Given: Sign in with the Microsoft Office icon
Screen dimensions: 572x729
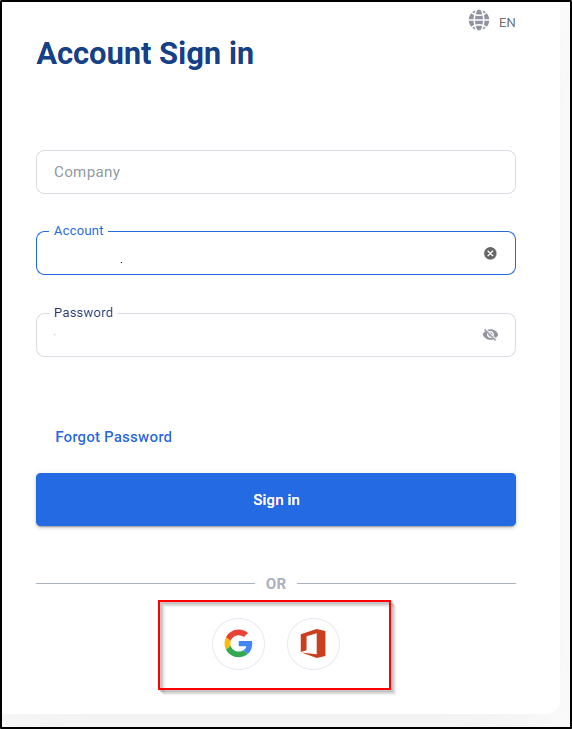Looking at the screenshot, I should pos(313,644).
